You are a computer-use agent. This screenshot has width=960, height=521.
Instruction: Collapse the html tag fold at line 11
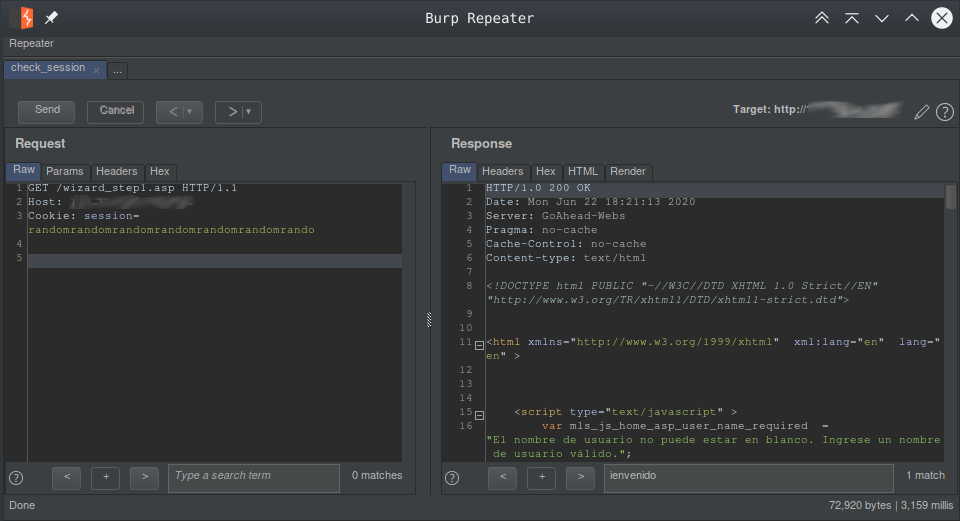click(479, 345)
